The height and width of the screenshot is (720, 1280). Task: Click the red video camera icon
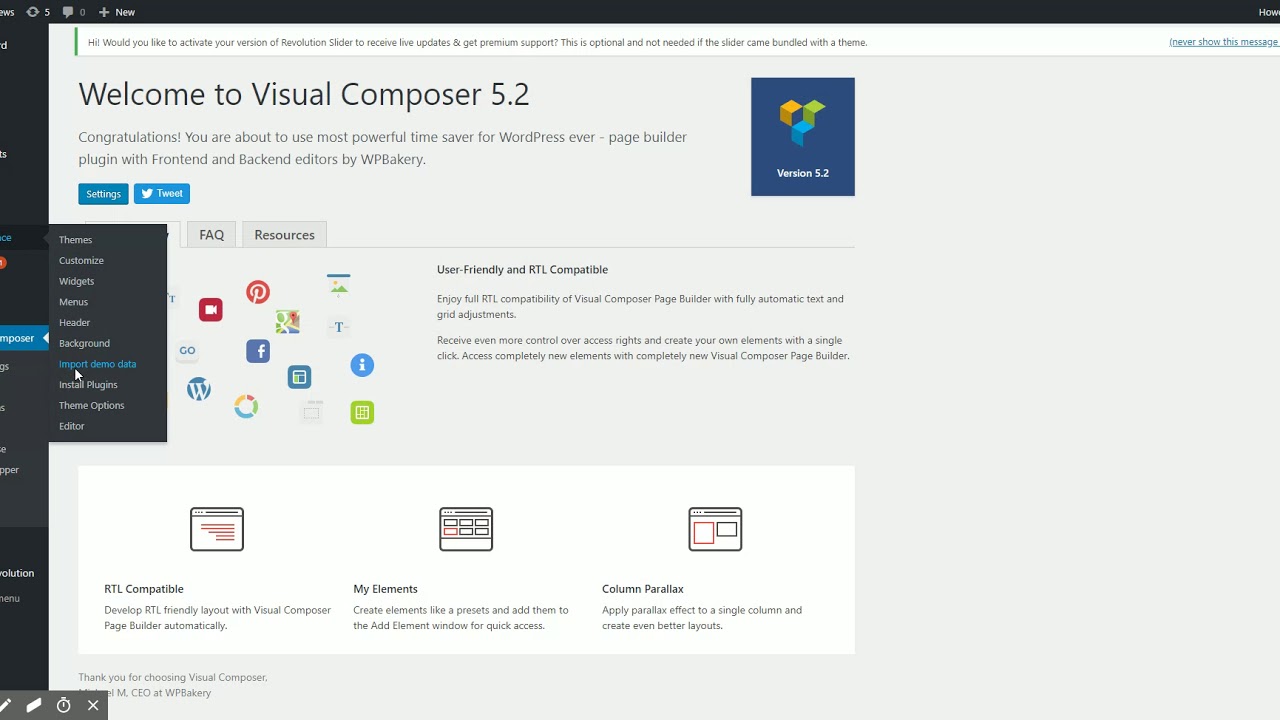(210, 310)
